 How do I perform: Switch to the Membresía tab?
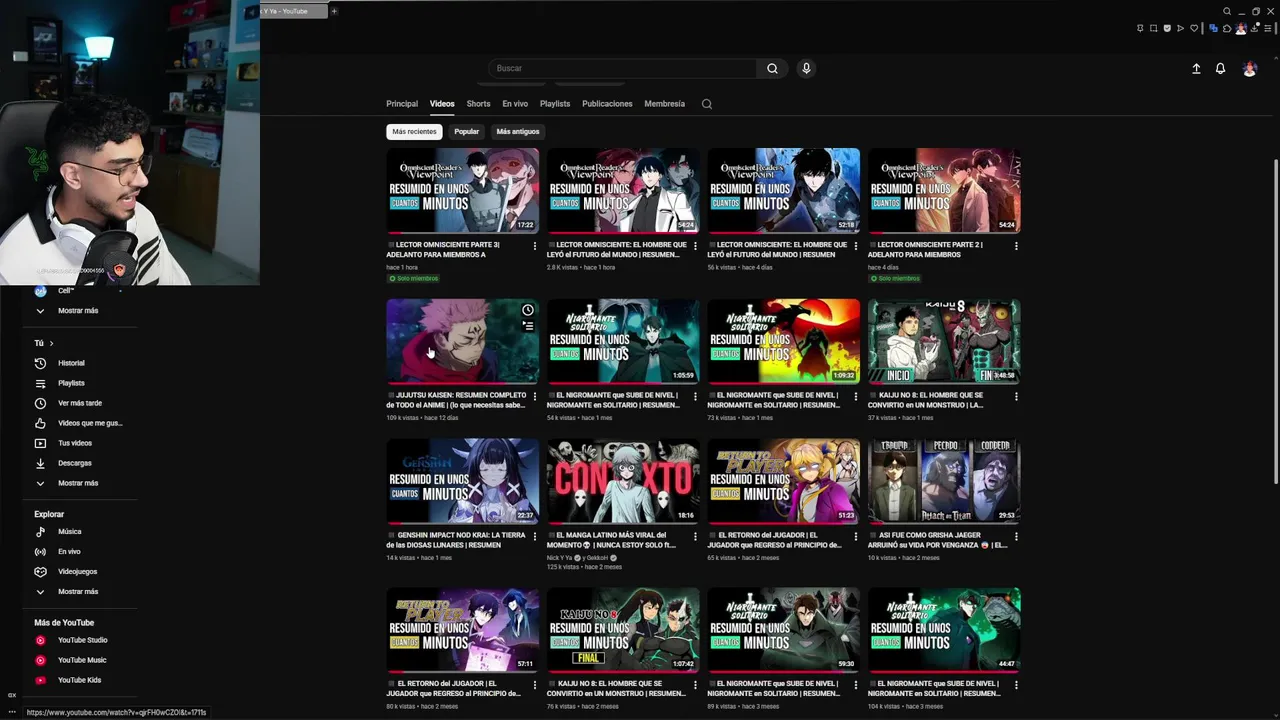pyautogui.click(x=665, y=104)
